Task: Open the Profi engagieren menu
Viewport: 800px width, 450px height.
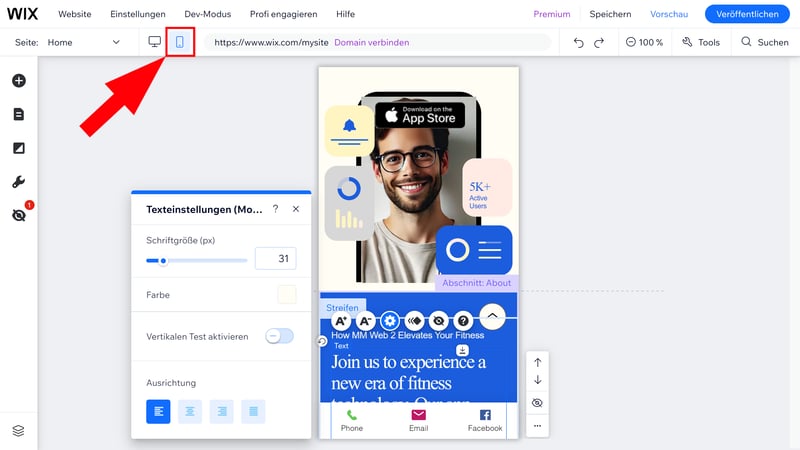Action: (284, 14)
